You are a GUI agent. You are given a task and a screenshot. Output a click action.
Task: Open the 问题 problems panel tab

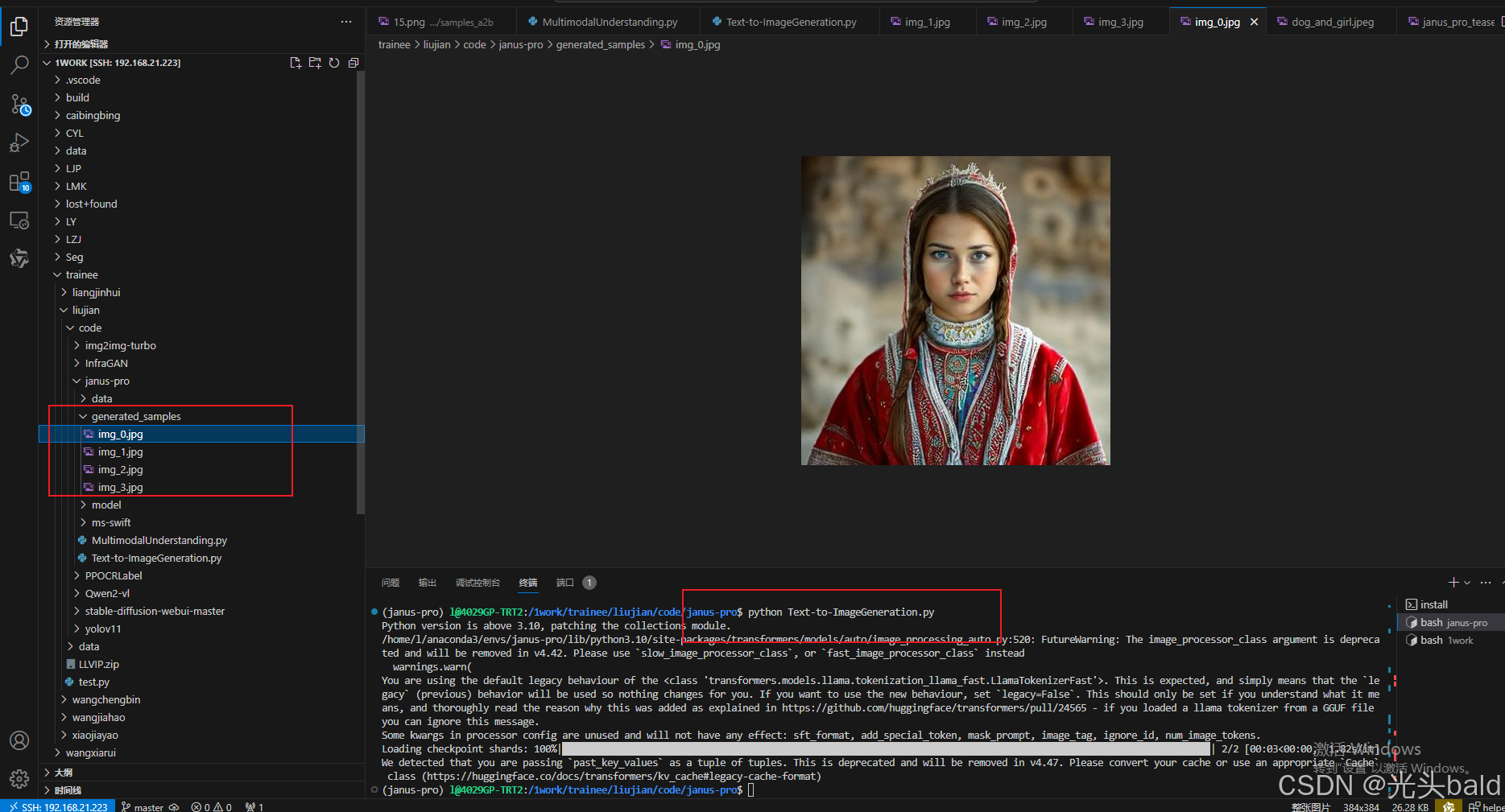[391, 583]
